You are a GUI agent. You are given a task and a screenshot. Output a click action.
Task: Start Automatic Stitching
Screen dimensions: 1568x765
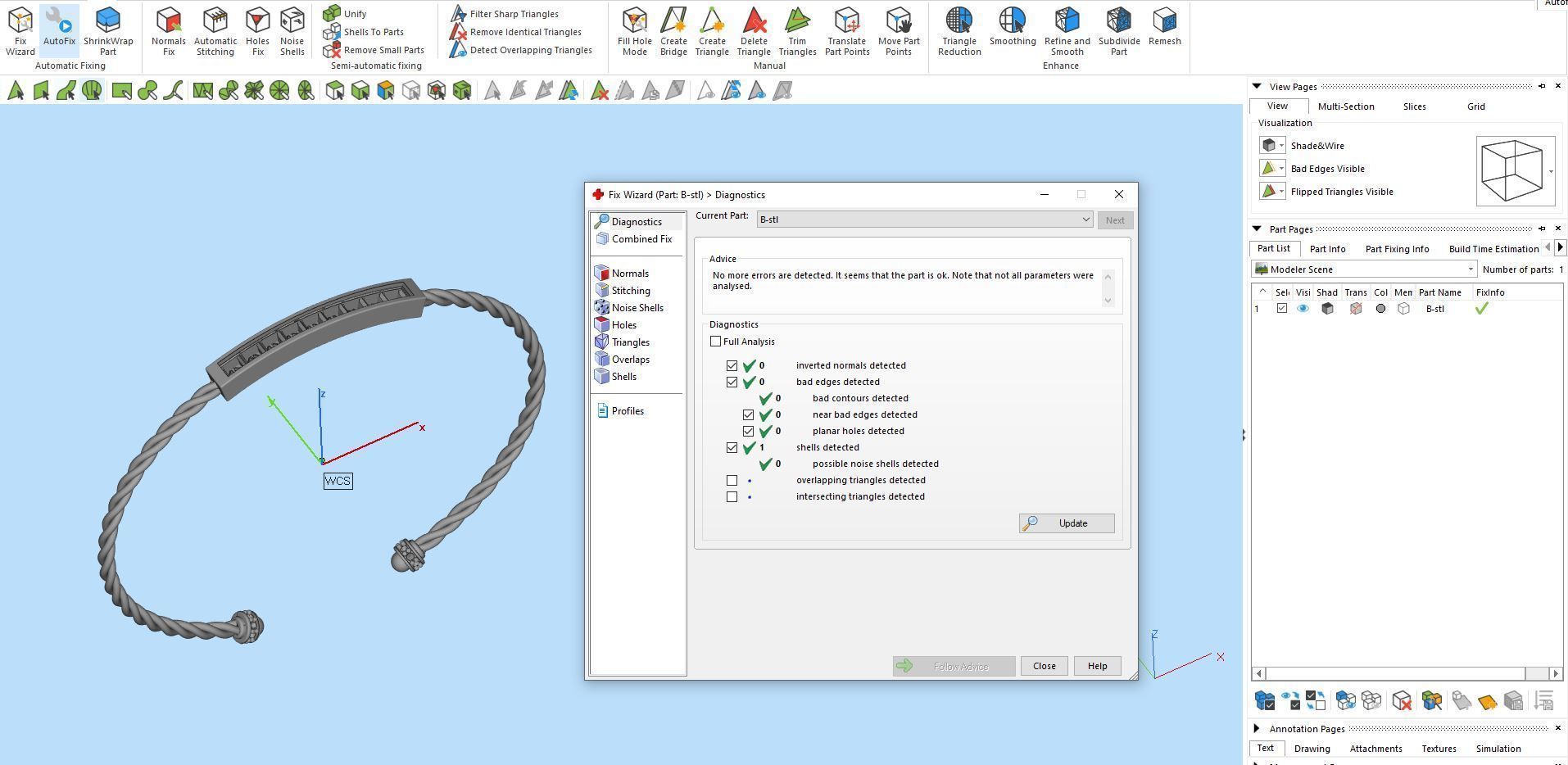pyautogui.click(x=215, y=31)
